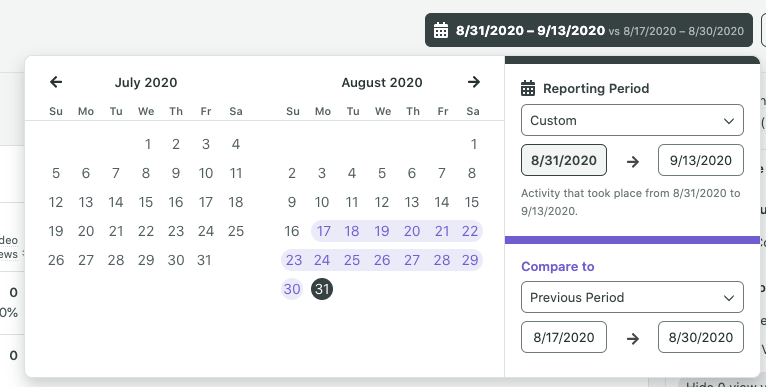The height and width of the screenshot is (387, 766).
Task: Select July 26 in the calendar
Action: 56,260
